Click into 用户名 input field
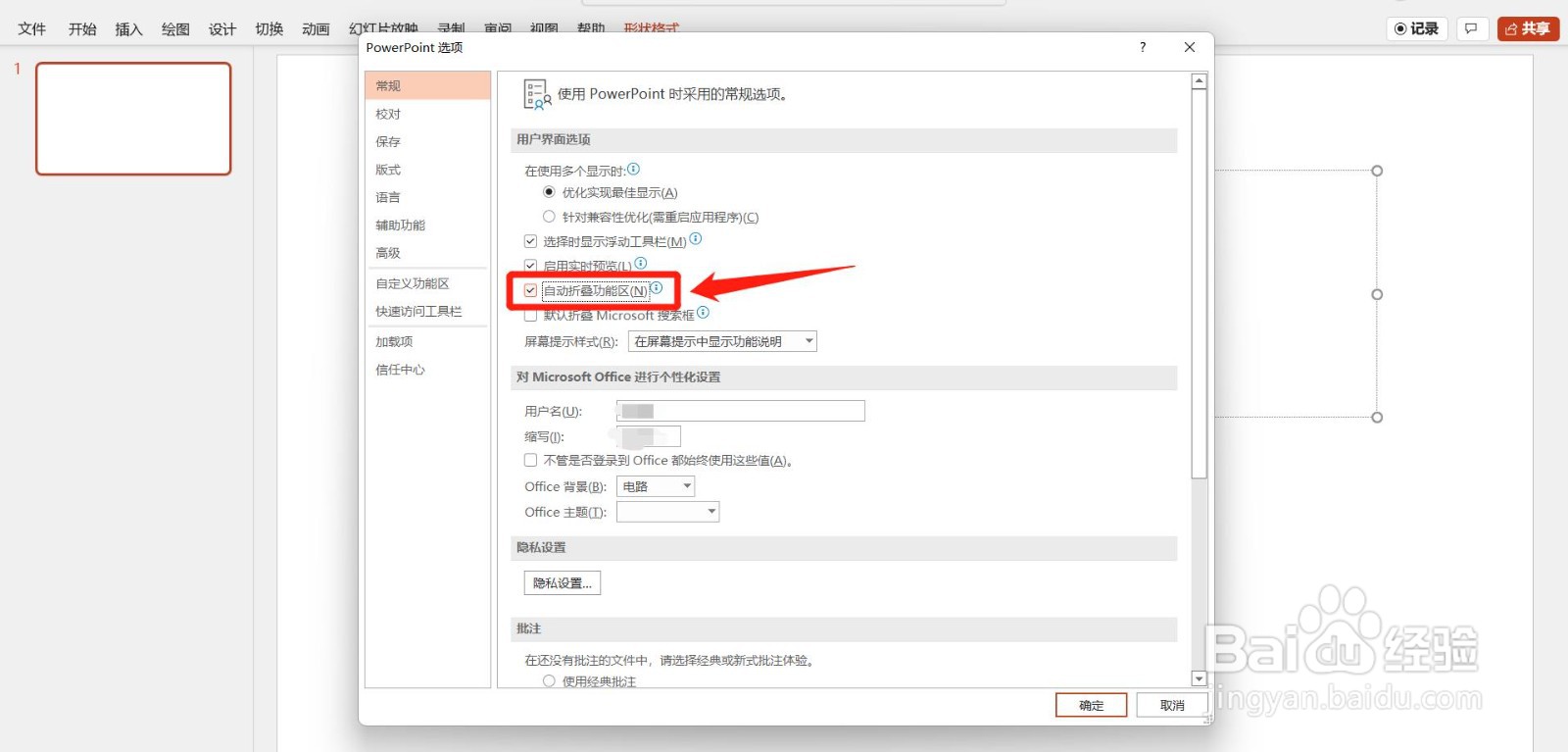 [x=740, y=411]
